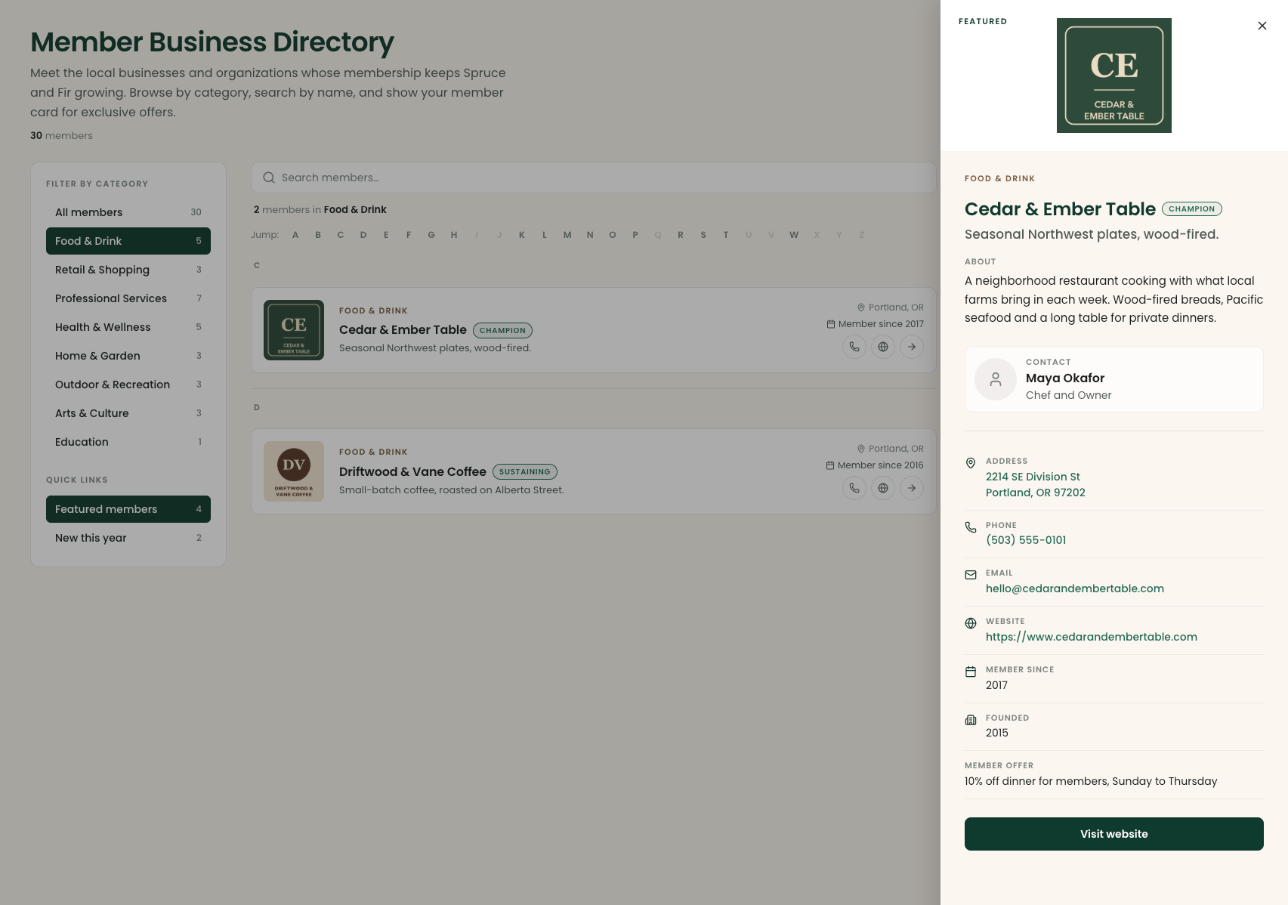Image resolution: width=1288 pixels, height=905 pixels.
Task: Click the website globe icon on Cedar & Ember Table card
Action: 883,347
